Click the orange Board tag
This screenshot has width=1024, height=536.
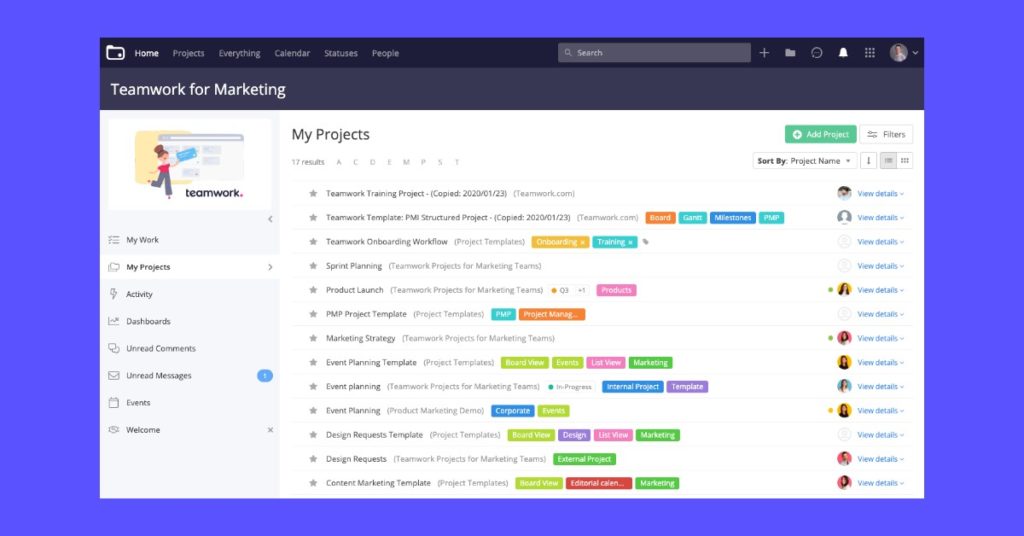pyautogui.click(x=660, y=218)
